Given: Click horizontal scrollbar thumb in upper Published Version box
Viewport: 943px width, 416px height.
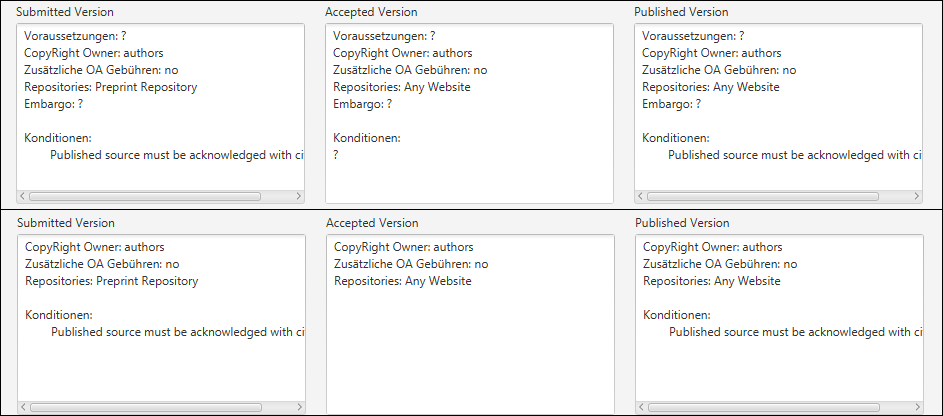Looking at the screenshot, I should coord(763,197).
